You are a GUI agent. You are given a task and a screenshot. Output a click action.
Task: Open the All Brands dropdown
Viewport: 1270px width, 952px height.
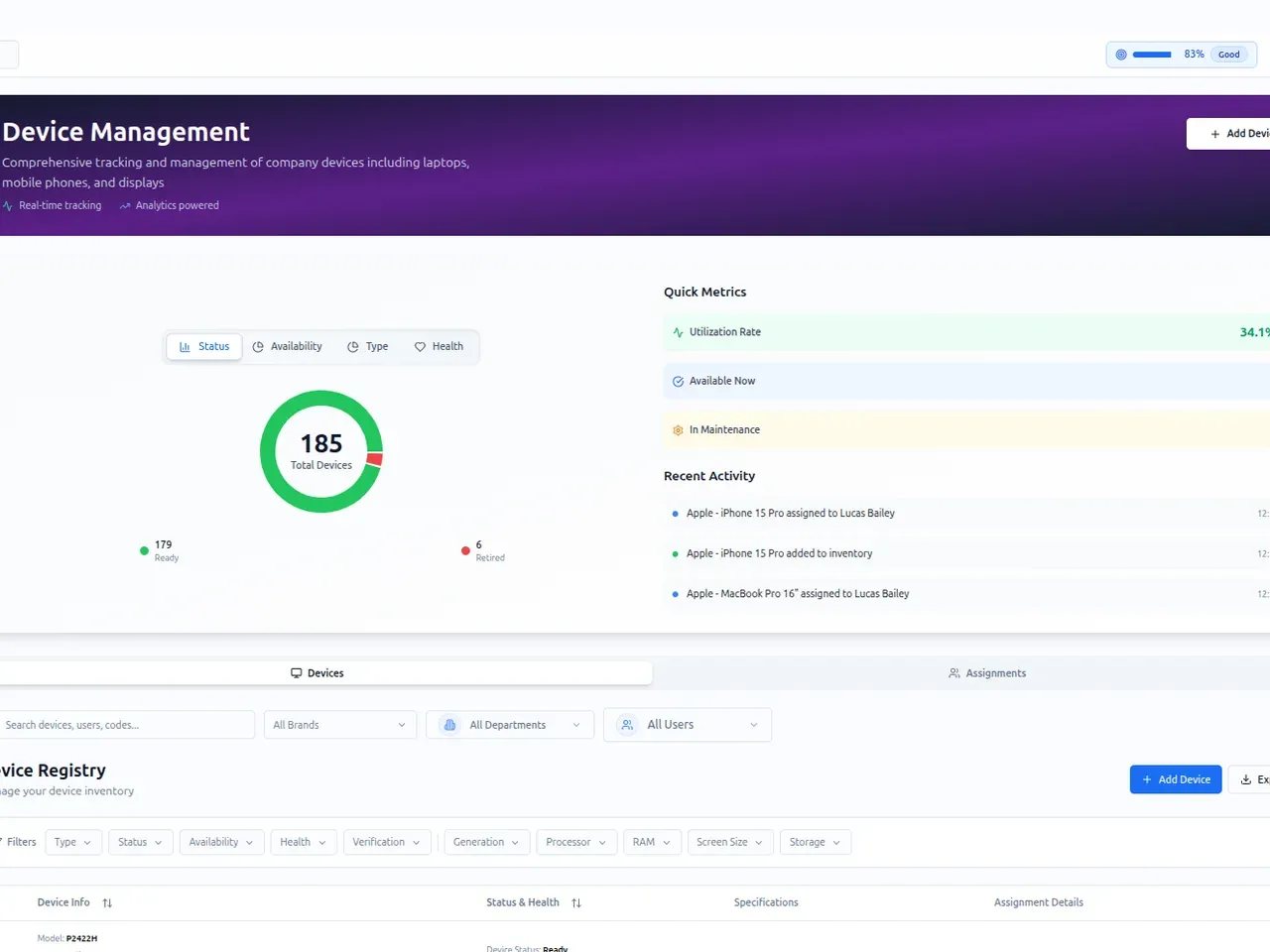click(339, 725)
